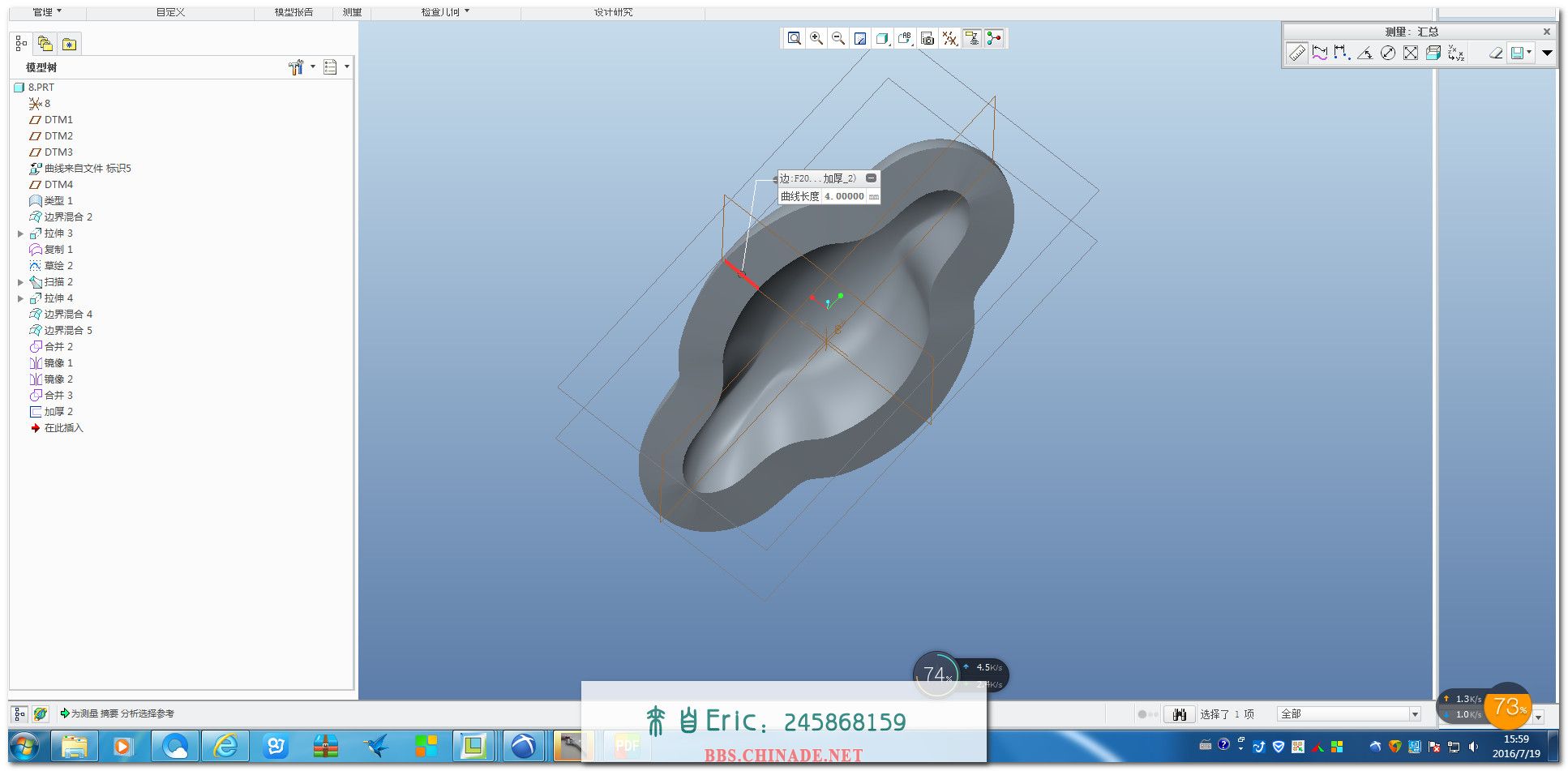Image resolution: width=1568 pixels, height=771 pixels.
Task: Open the saved views camera icon
Action: click(928, 38)
